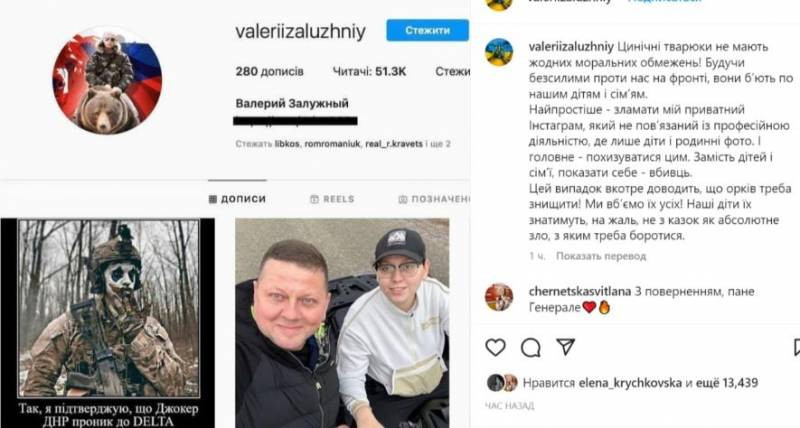800x428 pixels.
Task: Open the ПОЗНАЧЕНІ tagged tab
Action: (x=434, y=199)
